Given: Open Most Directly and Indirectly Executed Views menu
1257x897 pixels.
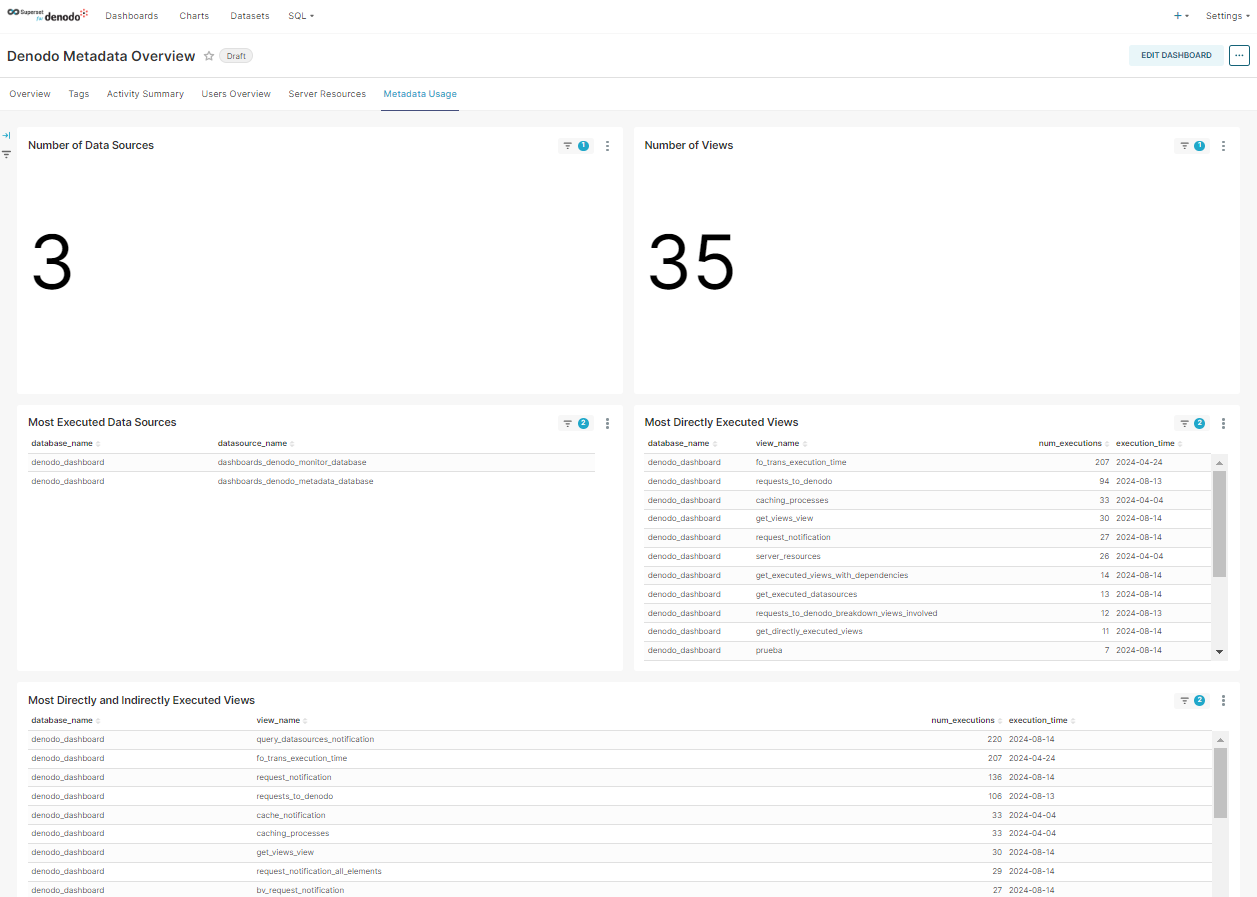Looking at the screenshot, I should click(x=1223, y=701).
